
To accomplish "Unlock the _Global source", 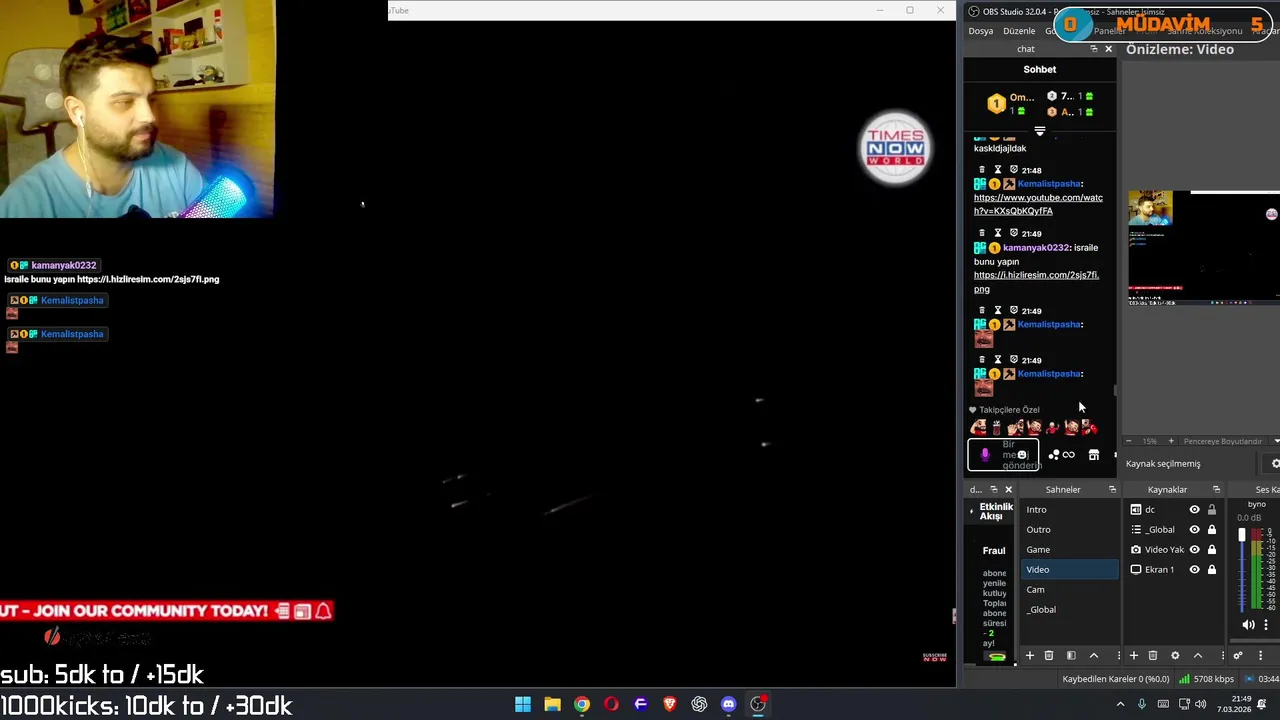I will (x=1212, y=530).
